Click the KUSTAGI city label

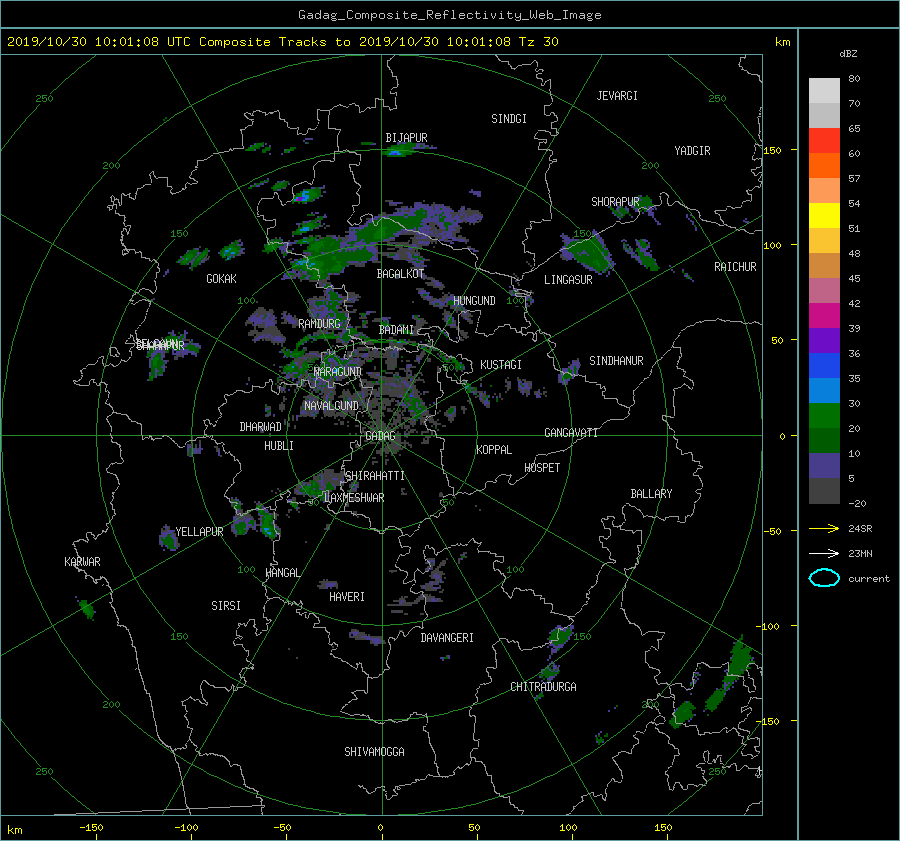pyautogui.click(x=501, y=365)
